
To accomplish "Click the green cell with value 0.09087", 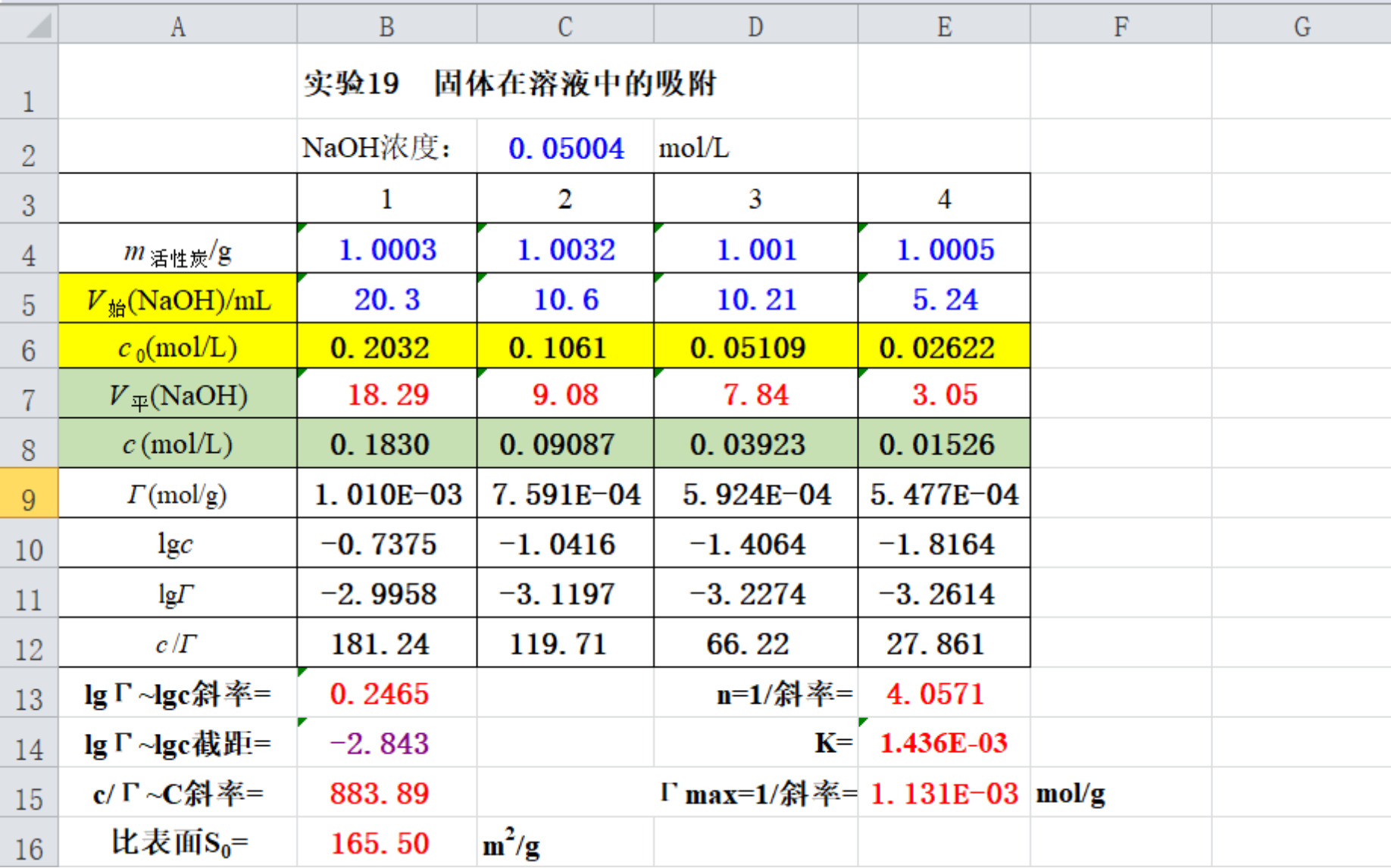I will [564, 444].
